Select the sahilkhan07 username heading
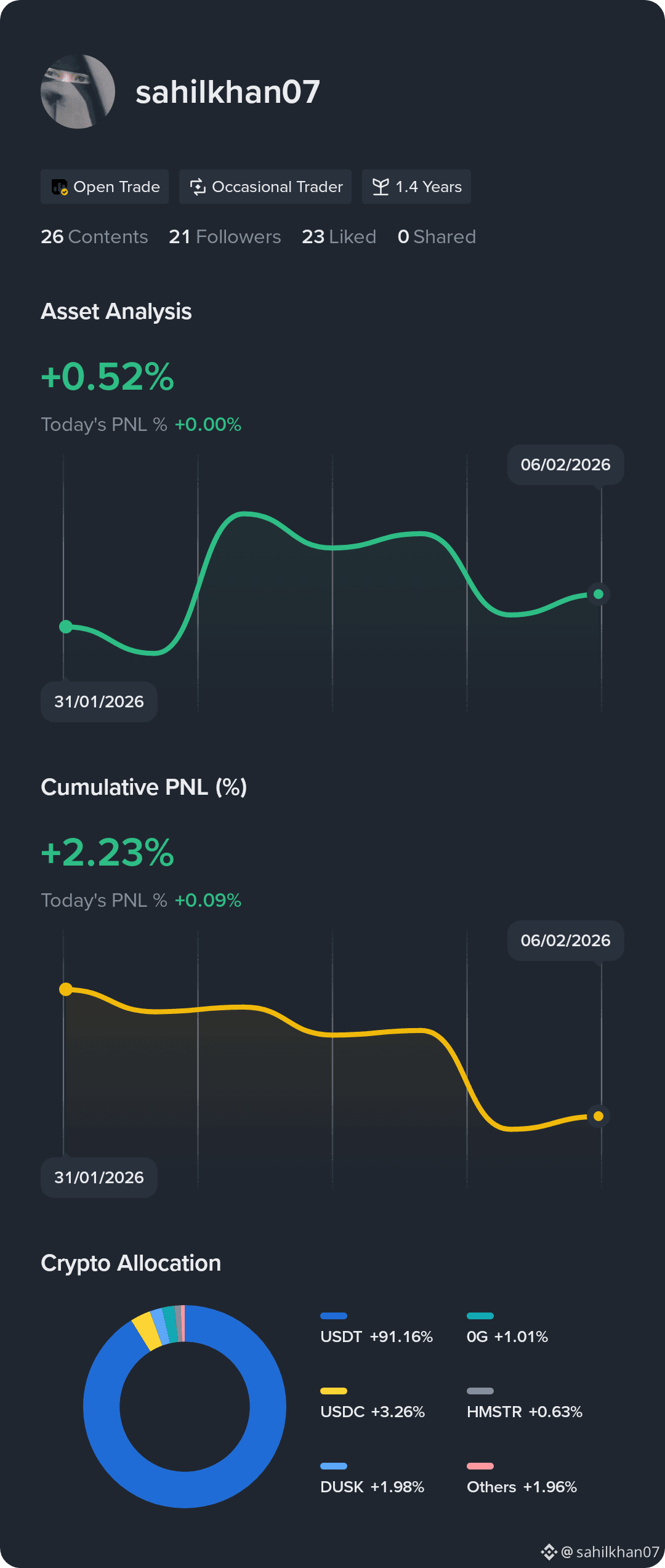 [228, 92]
